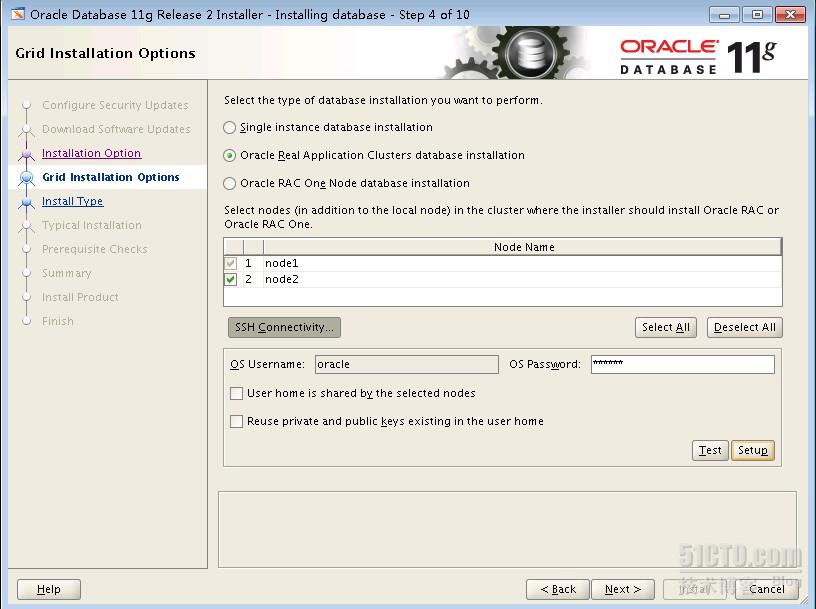Screen dimensions: 816x609
Task: Select Grid Installation Options step
Action: point(111,177)
